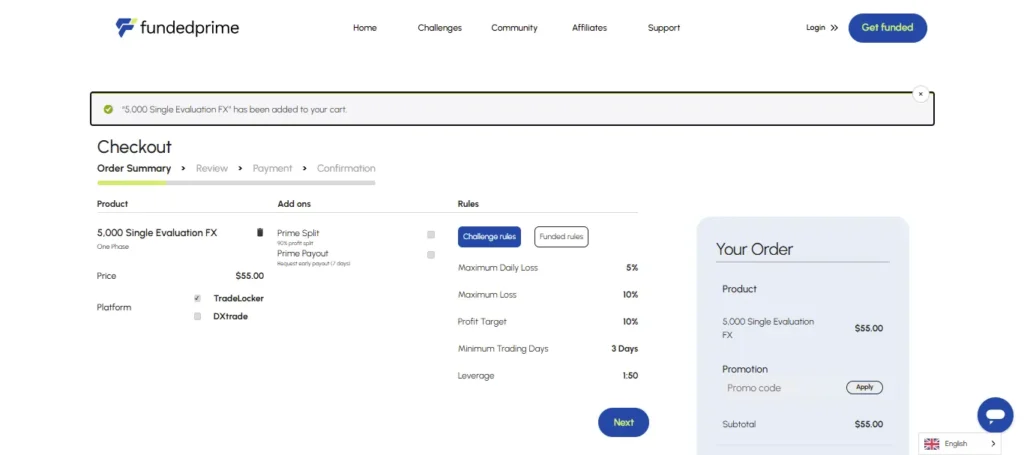The image size is (1024, 455).
Task: Open the Support menu item
Action: [664, 28]
